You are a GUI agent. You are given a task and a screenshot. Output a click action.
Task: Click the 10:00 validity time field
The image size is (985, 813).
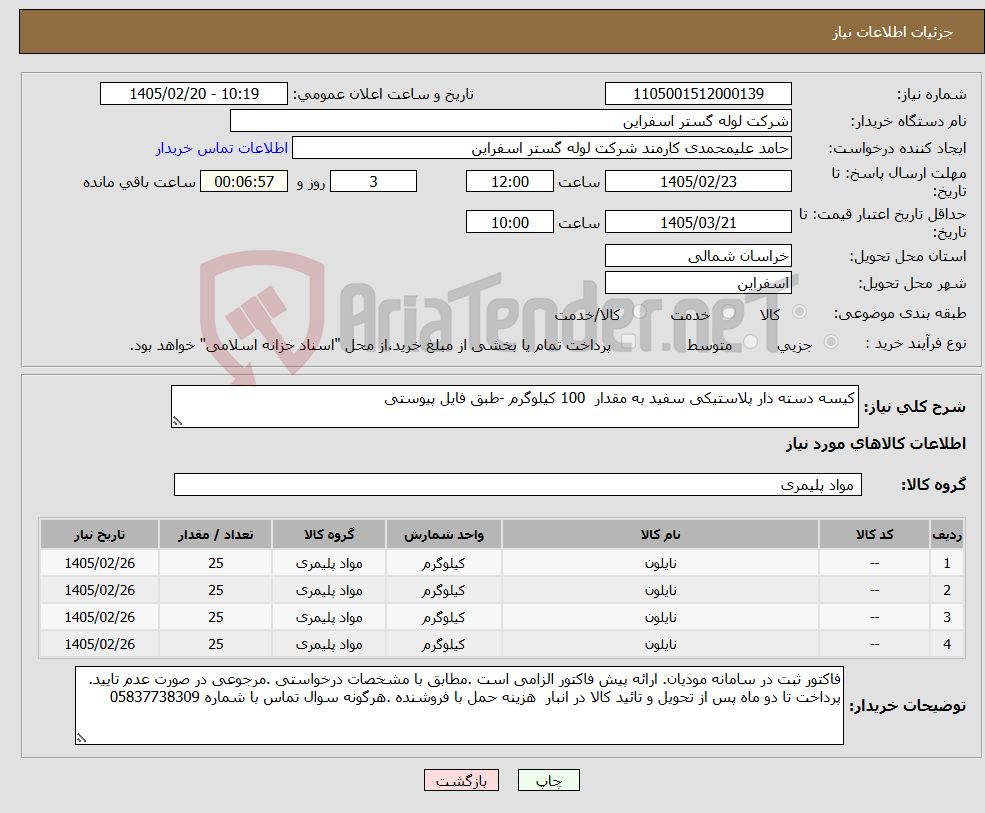[509, 222]
